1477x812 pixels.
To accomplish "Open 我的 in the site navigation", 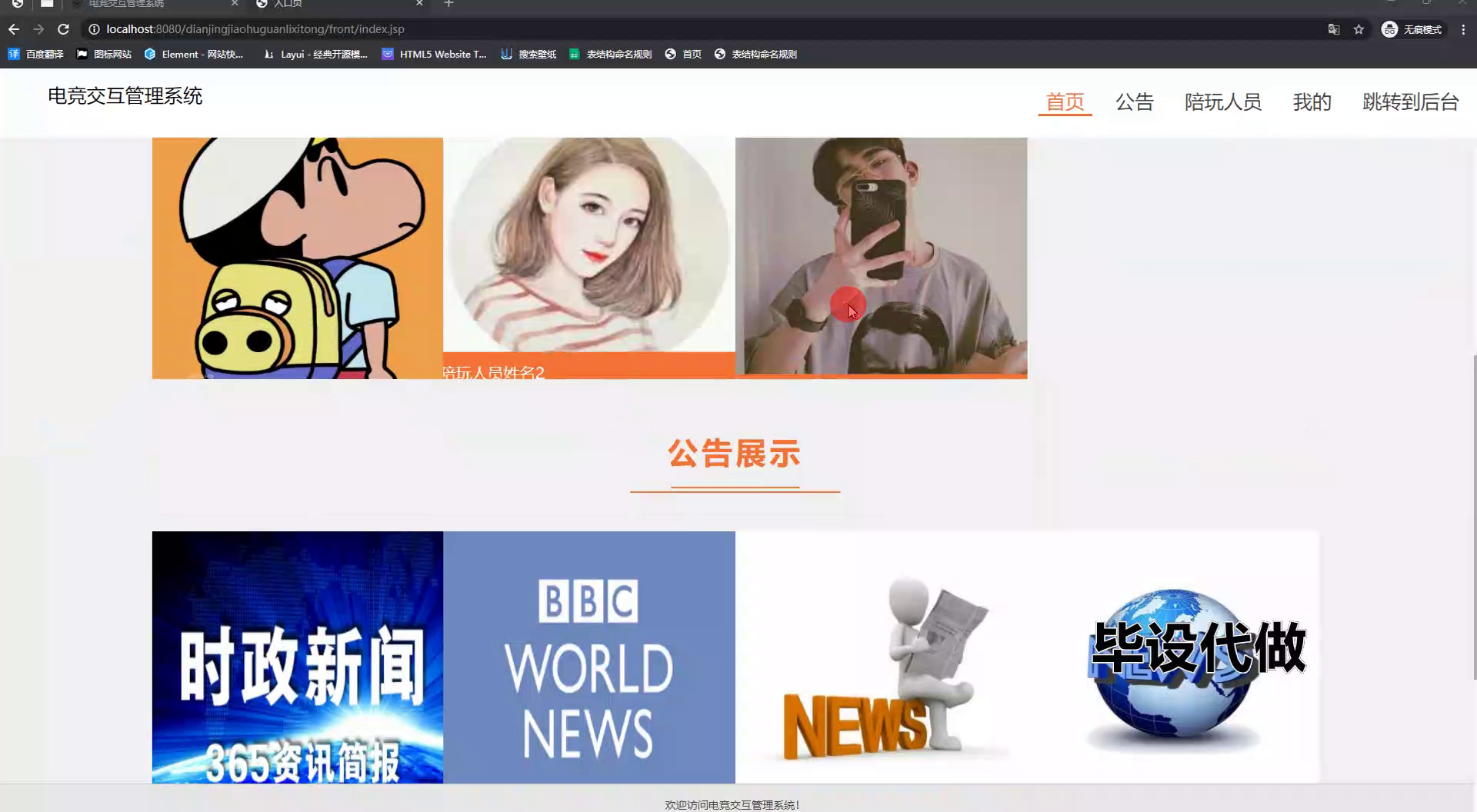I will pyautogui.click(x=1312, y=101).
